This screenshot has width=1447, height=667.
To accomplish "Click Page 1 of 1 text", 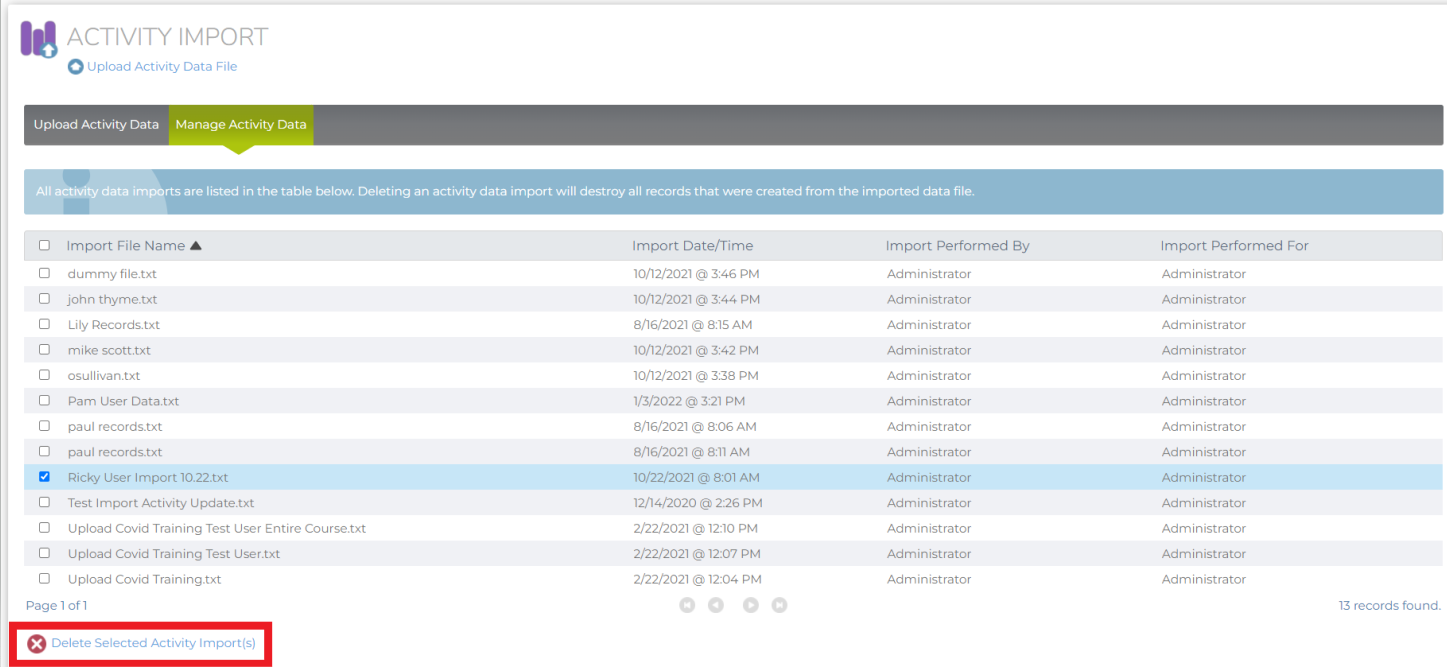I will tap(56, 606).
